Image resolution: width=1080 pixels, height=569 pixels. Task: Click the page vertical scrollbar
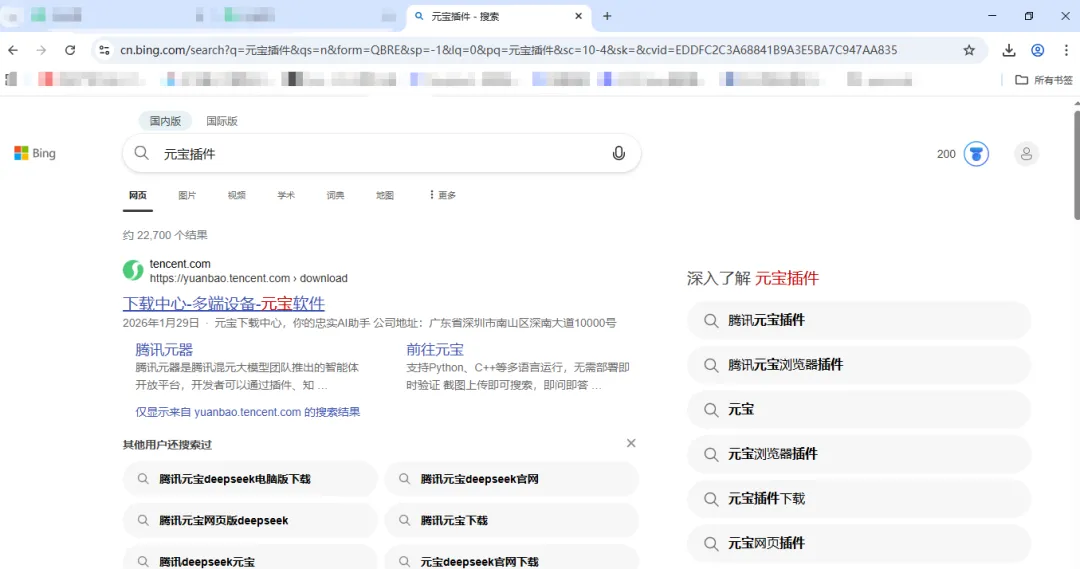(1076, 165)
